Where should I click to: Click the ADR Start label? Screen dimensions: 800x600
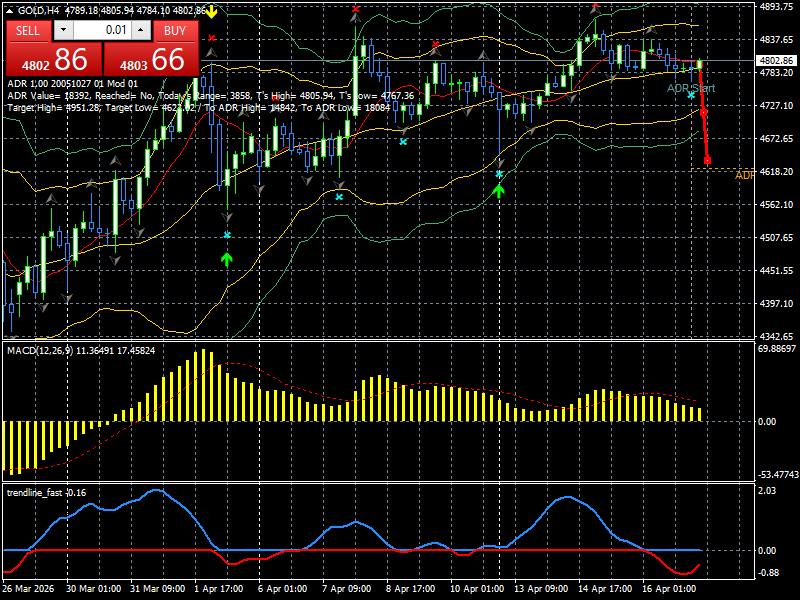click(691, 88)
